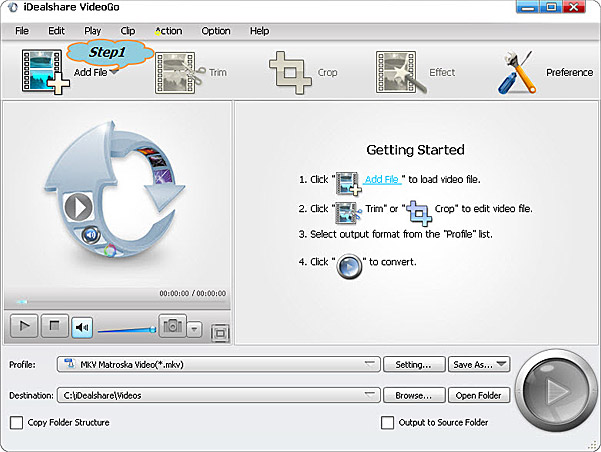The width and height of the screenshot is (601, 452).
Task: Open the Play menu
Action: pos(92,31)
